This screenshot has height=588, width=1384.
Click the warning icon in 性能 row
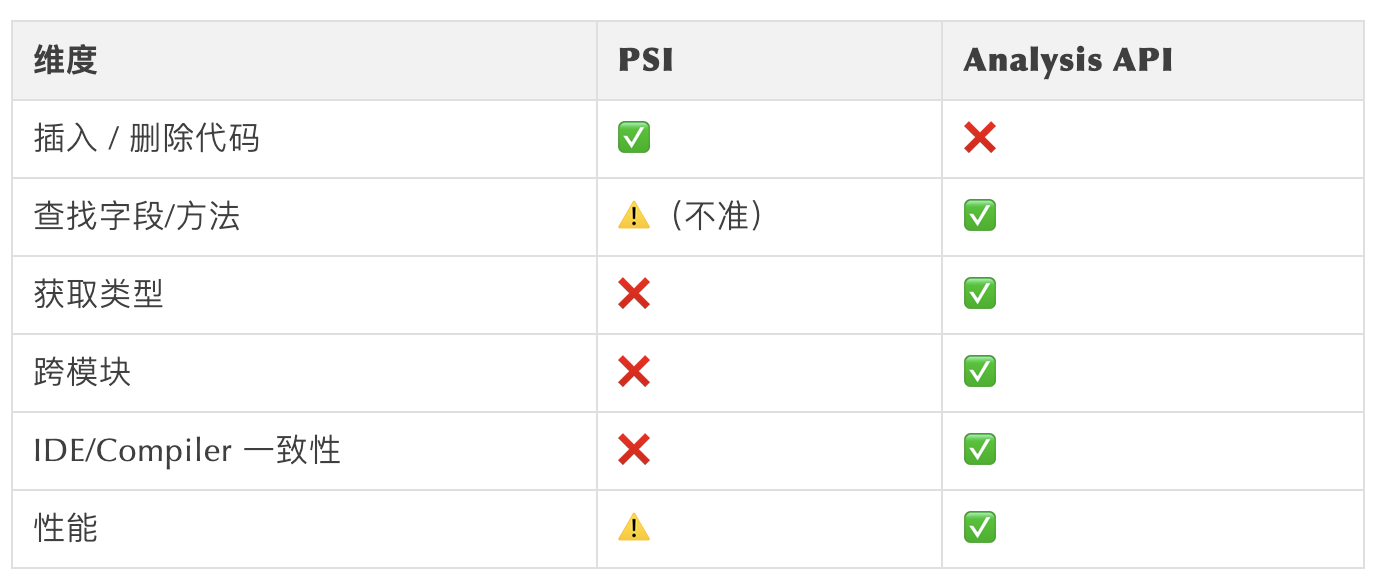click(x=634, y=528)
